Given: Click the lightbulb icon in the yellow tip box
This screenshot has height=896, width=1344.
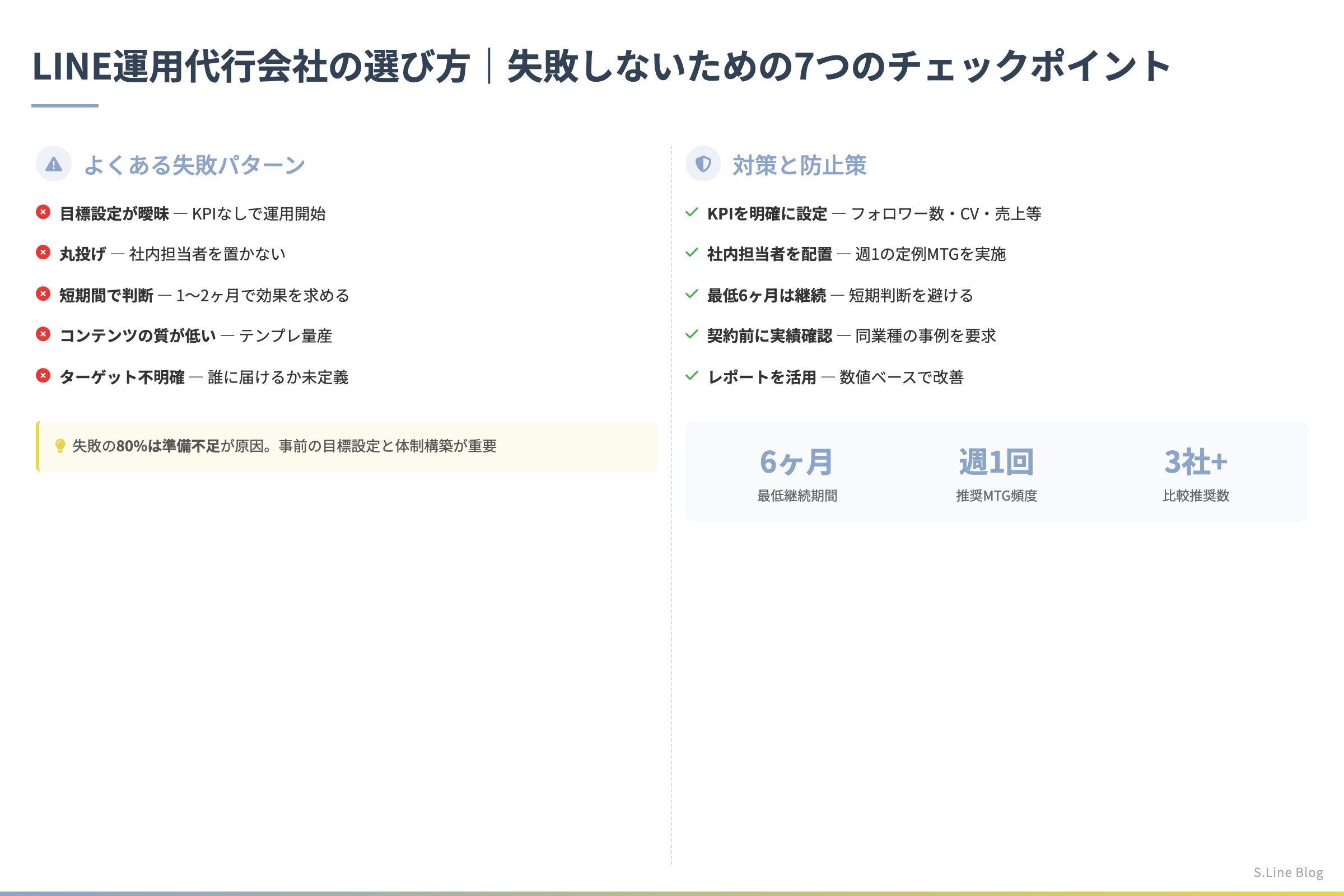Looking at the screenshot, I should [60, 446].
